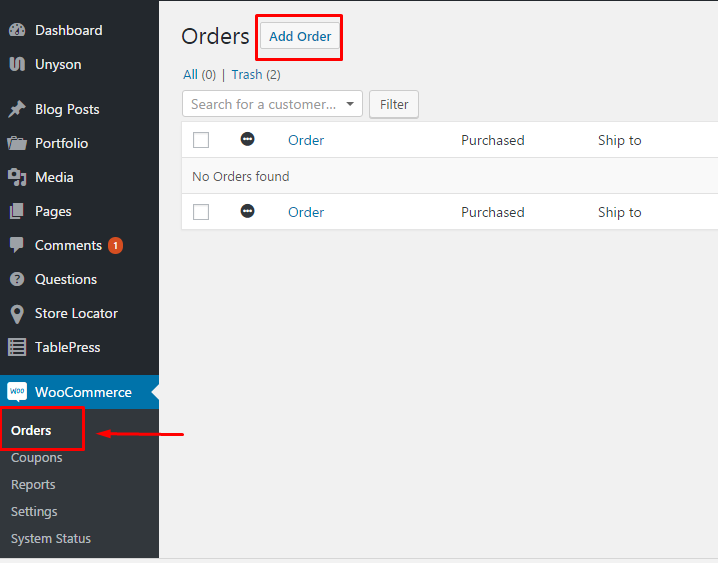
Task: Click the Add Order button
Action: coord(300,36)
